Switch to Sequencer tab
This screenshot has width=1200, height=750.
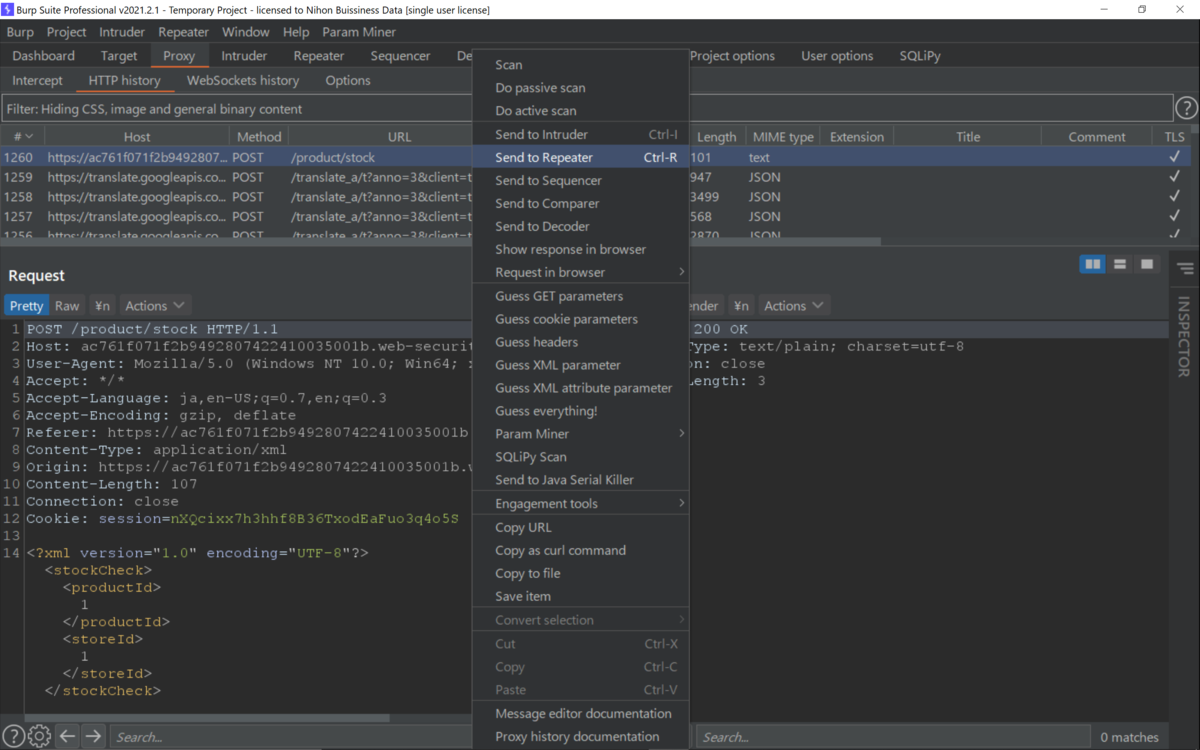[400, 56]
